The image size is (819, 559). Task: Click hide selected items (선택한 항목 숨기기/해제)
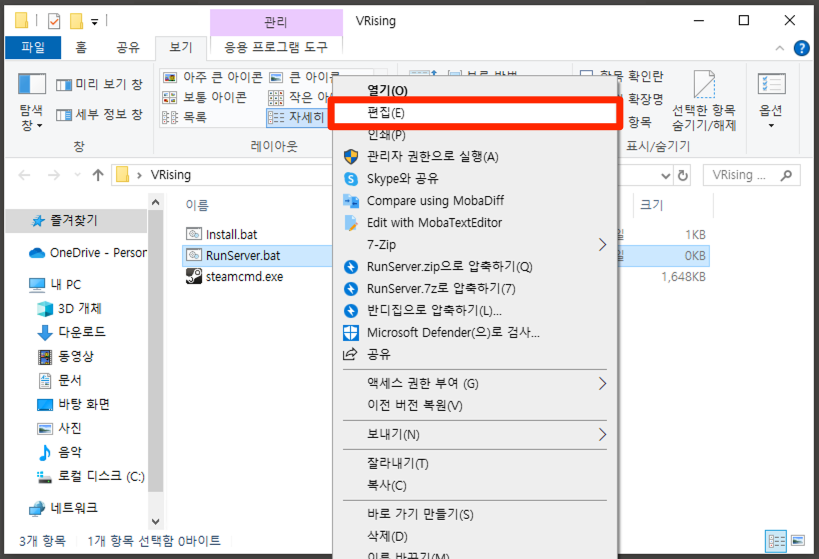pyautogui.click(x=704, y=102)
